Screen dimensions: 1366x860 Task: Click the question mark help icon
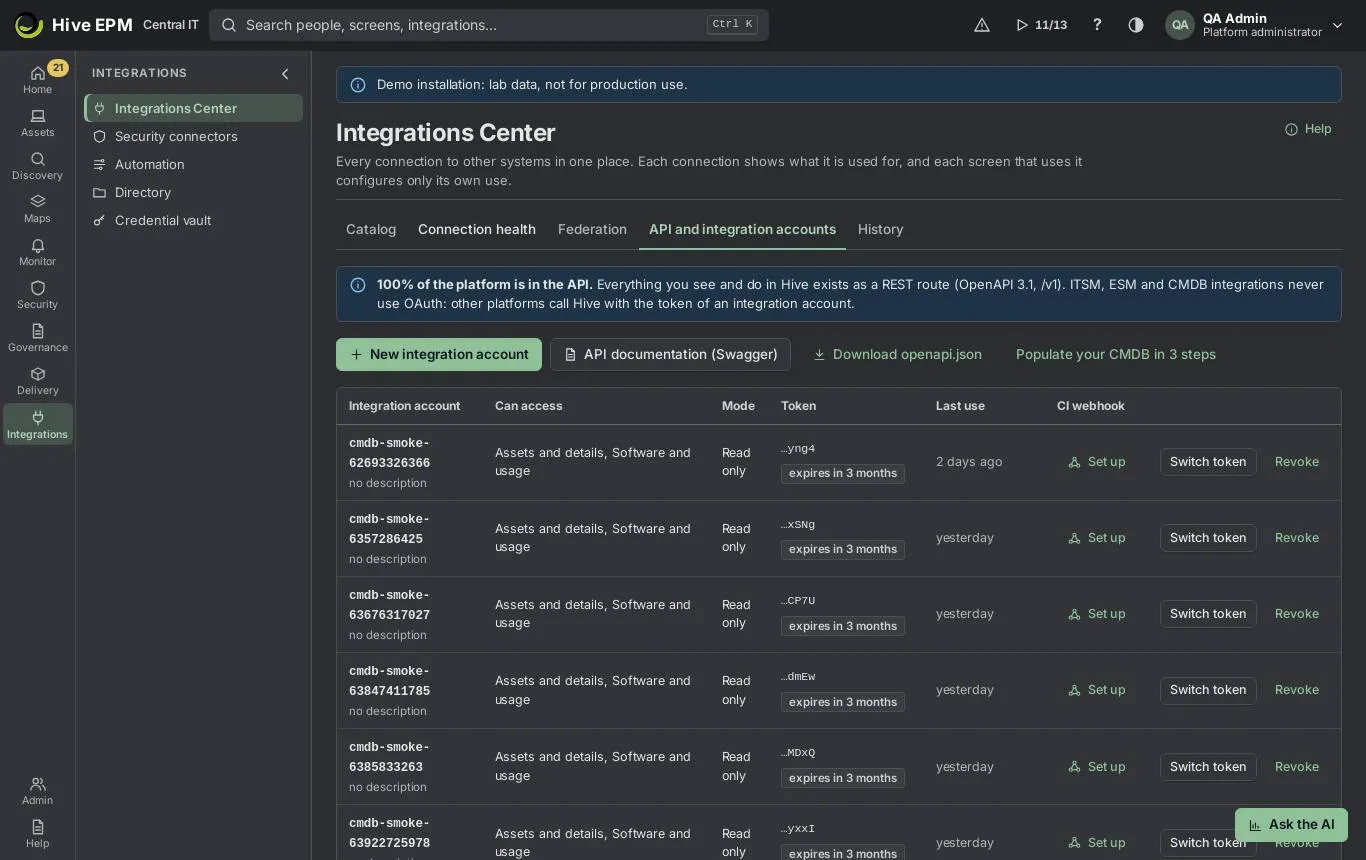pos(1097,25)
